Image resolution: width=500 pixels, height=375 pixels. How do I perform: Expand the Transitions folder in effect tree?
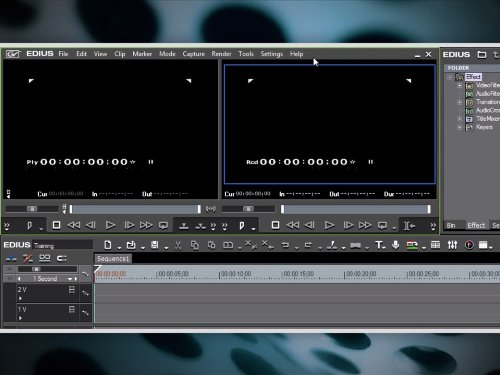point(460,102)
